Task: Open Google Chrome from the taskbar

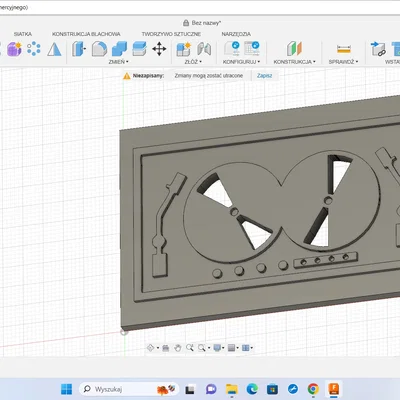Action: pos(313,389)
